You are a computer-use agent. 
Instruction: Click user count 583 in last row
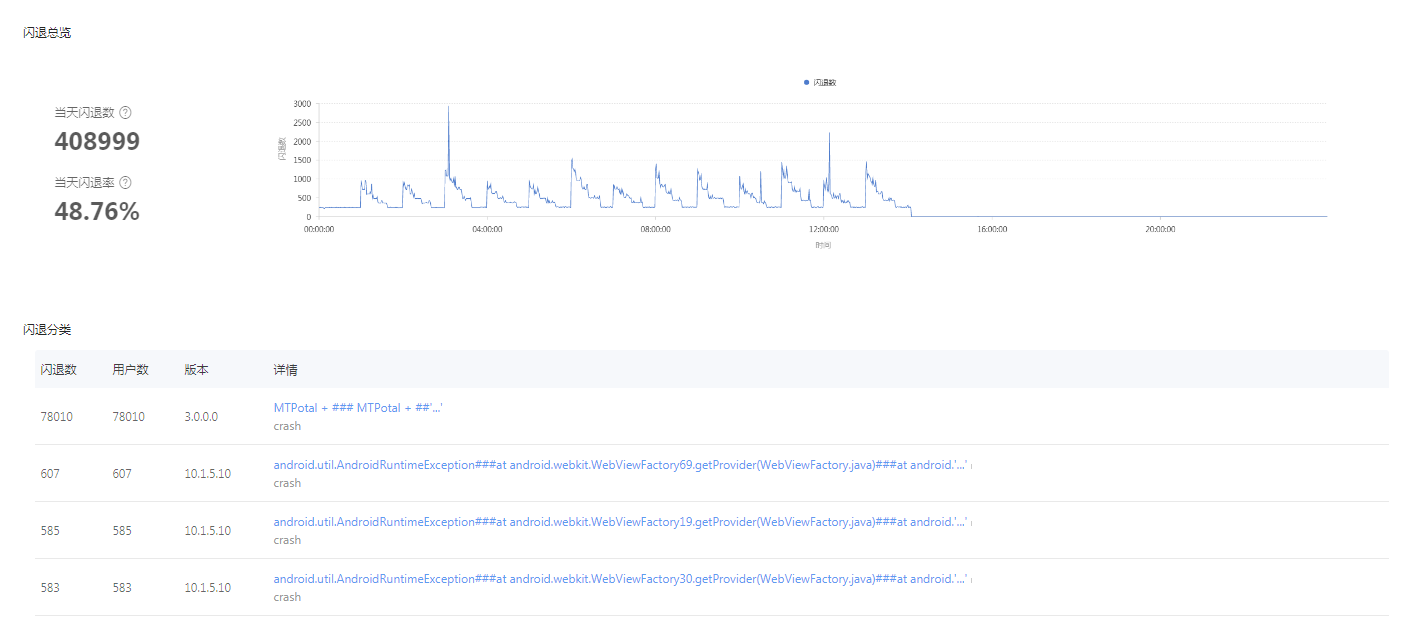[x=122, y=588]
